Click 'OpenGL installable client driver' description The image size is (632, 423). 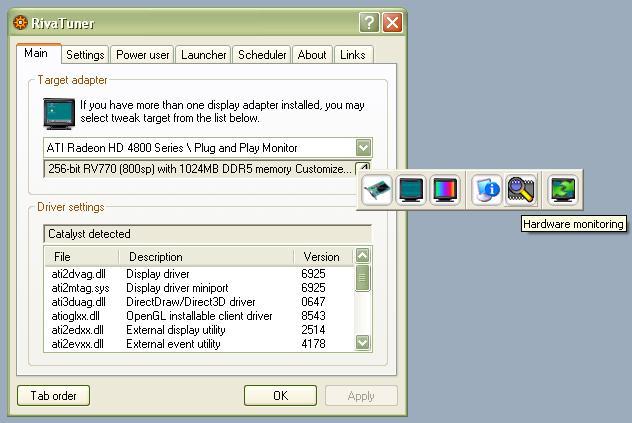click(199, 316)
